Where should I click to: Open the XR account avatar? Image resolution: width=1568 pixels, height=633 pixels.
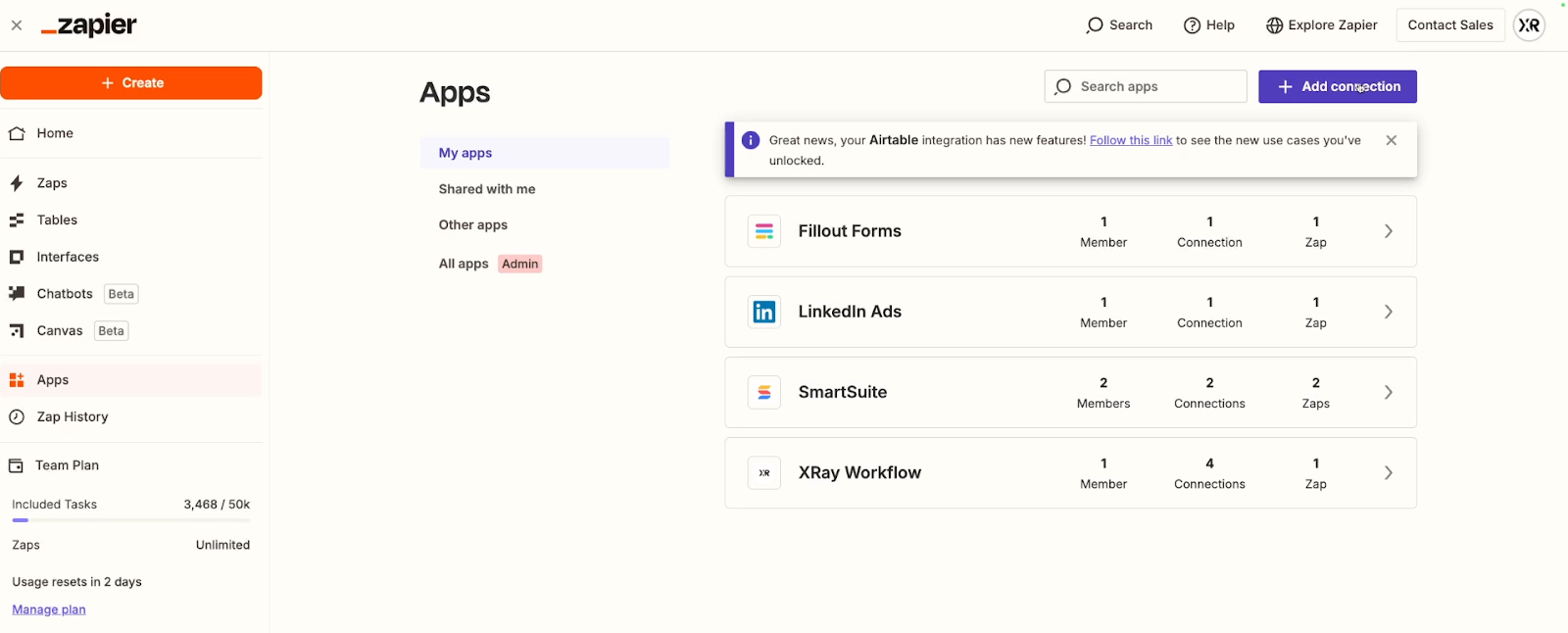[1529, 25]
